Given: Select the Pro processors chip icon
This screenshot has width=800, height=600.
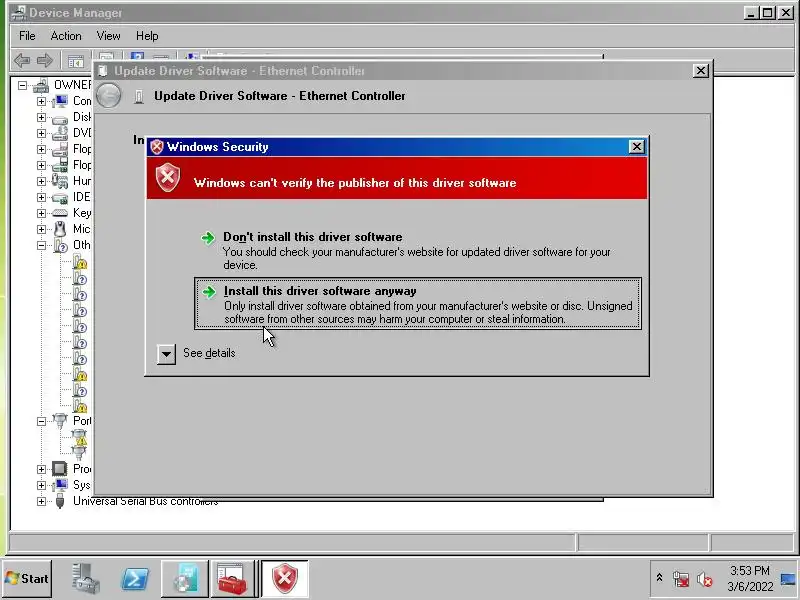Looking at the screenshot, I should coord(60,469).
